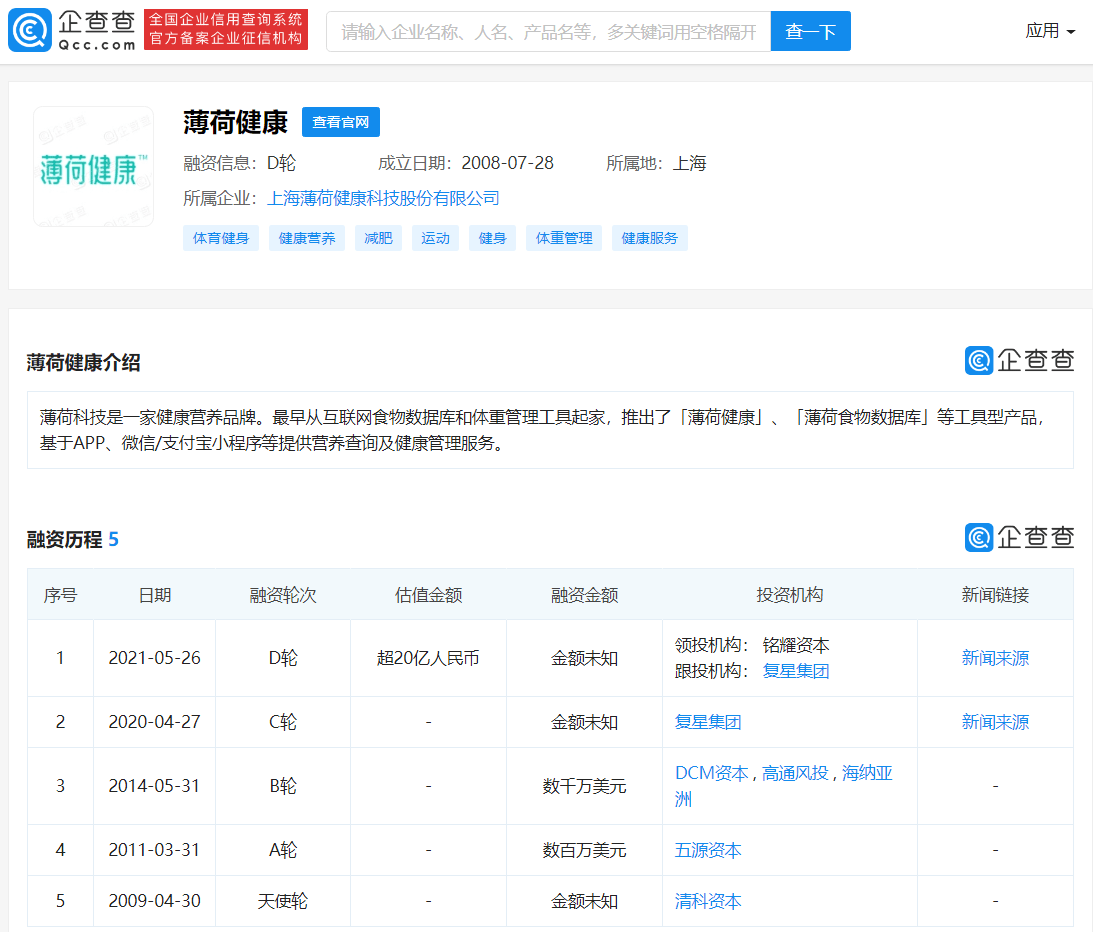Click the 数百万美元 amount cell
Screen dimensions: 1093x932
click(x=584, y=850)
